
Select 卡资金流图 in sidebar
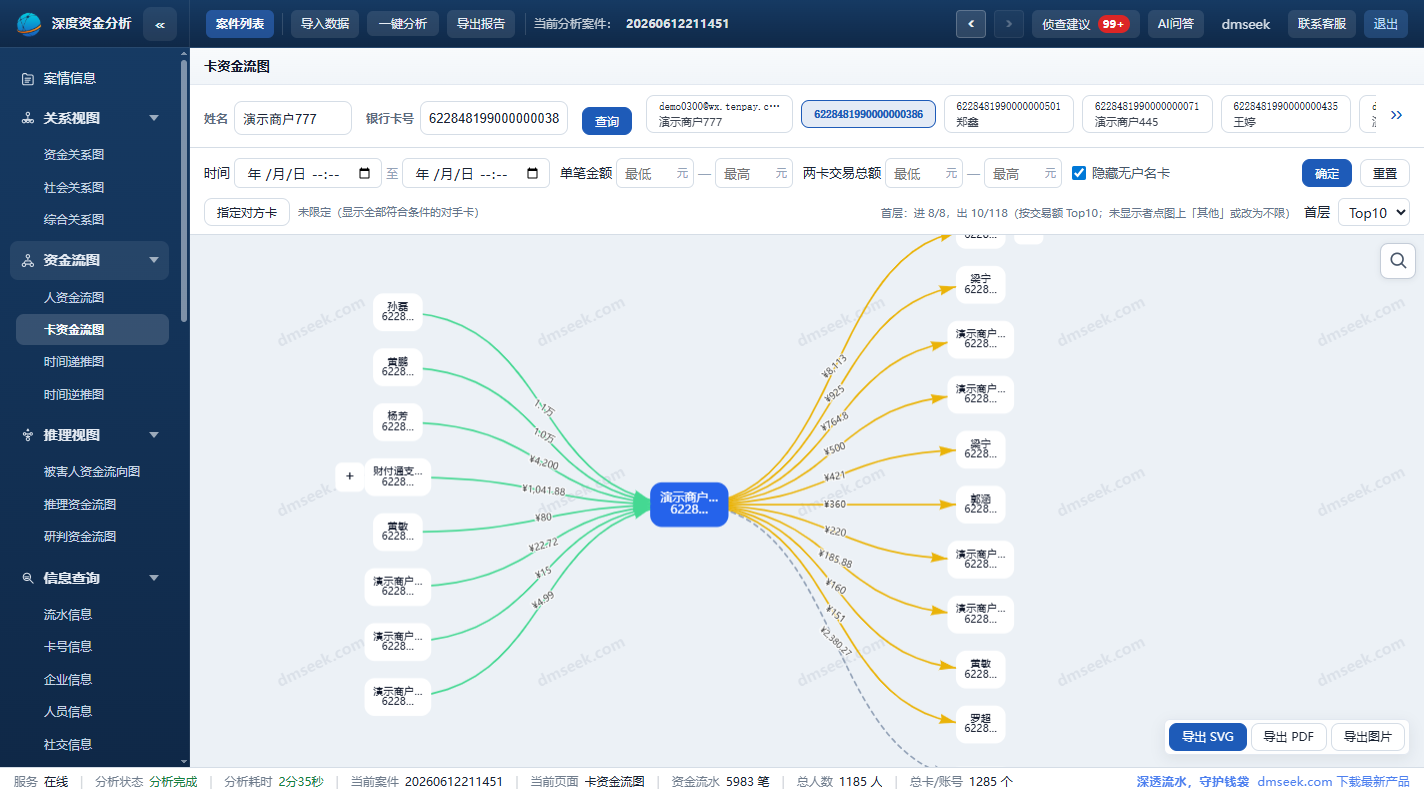[92, 329]
